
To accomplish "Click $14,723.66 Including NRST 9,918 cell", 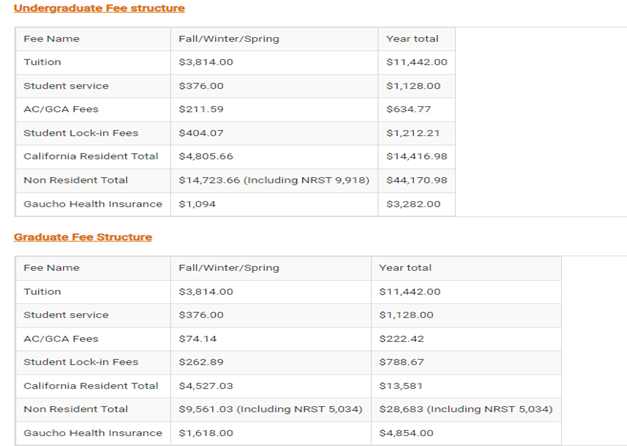I will point(274,180).
